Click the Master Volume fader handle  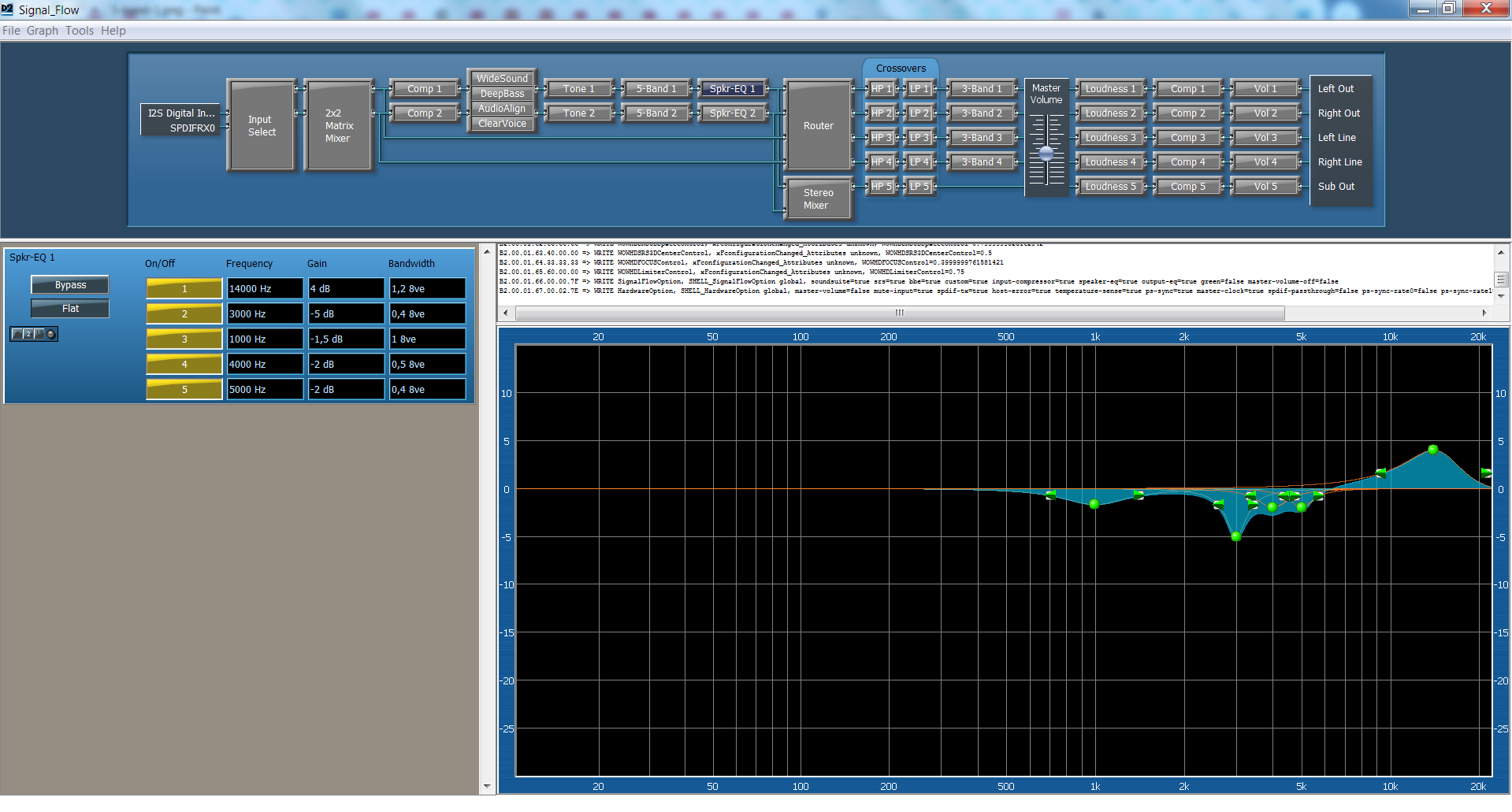(1046, 154)
